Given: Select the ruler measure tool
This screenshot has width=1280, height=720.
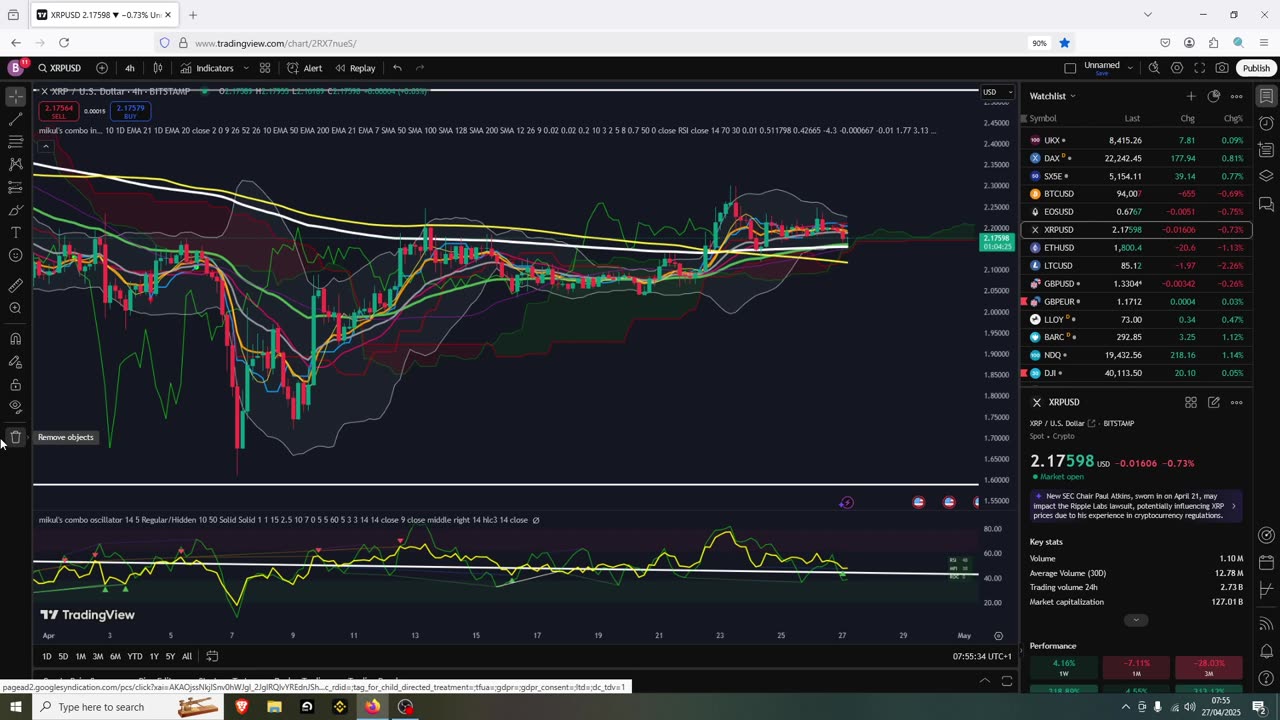Looking at the screenshot, I should coord(15,285).
